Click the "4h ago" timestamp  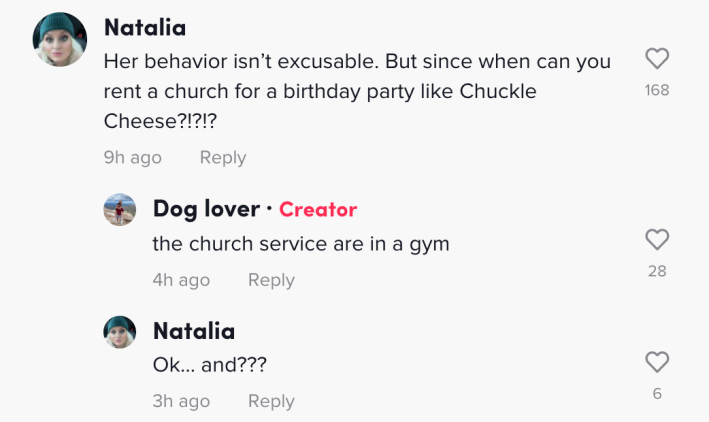[181, 280]
